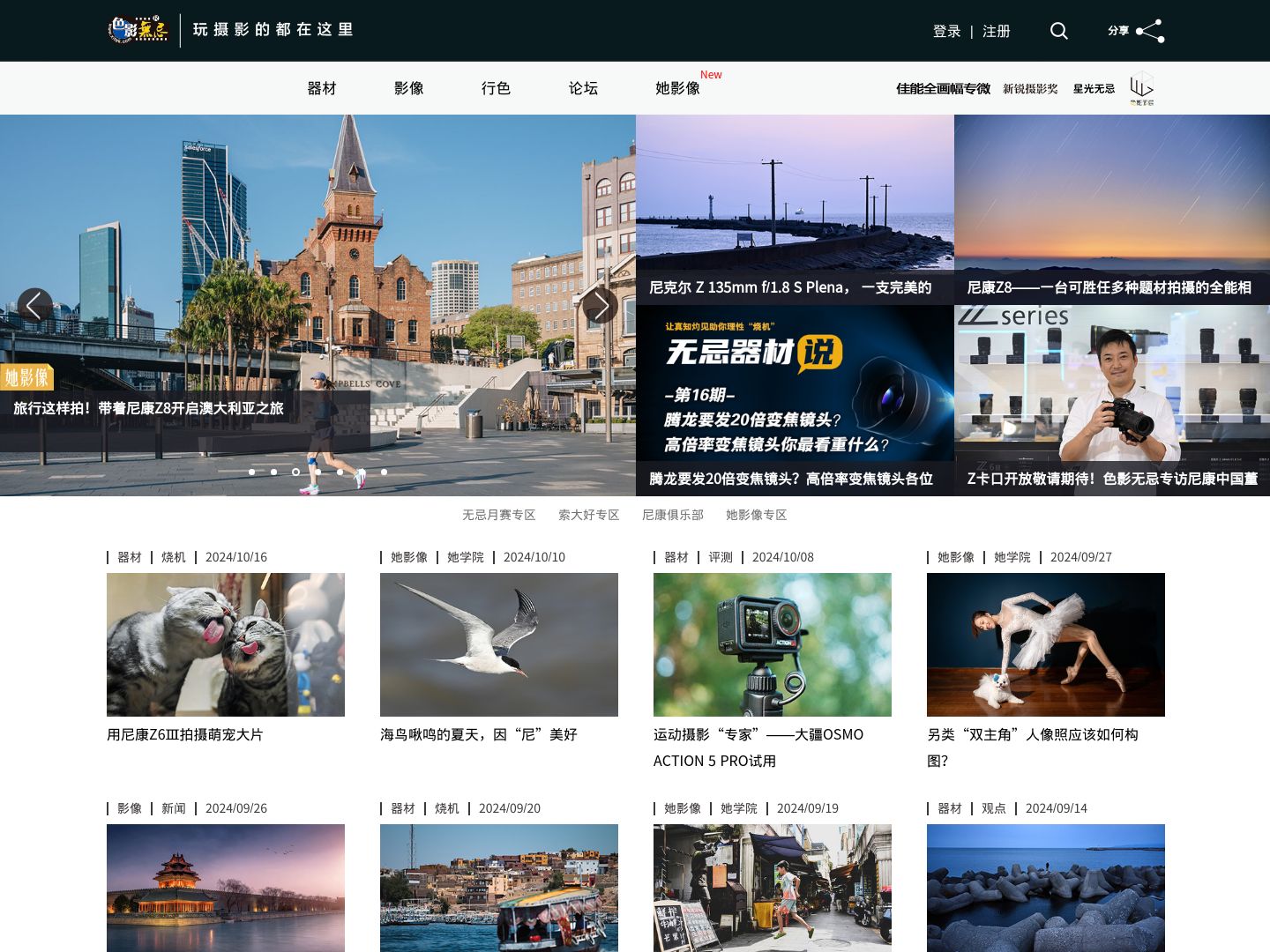Open the 她影像 navigation item marked New

(678, 88)
